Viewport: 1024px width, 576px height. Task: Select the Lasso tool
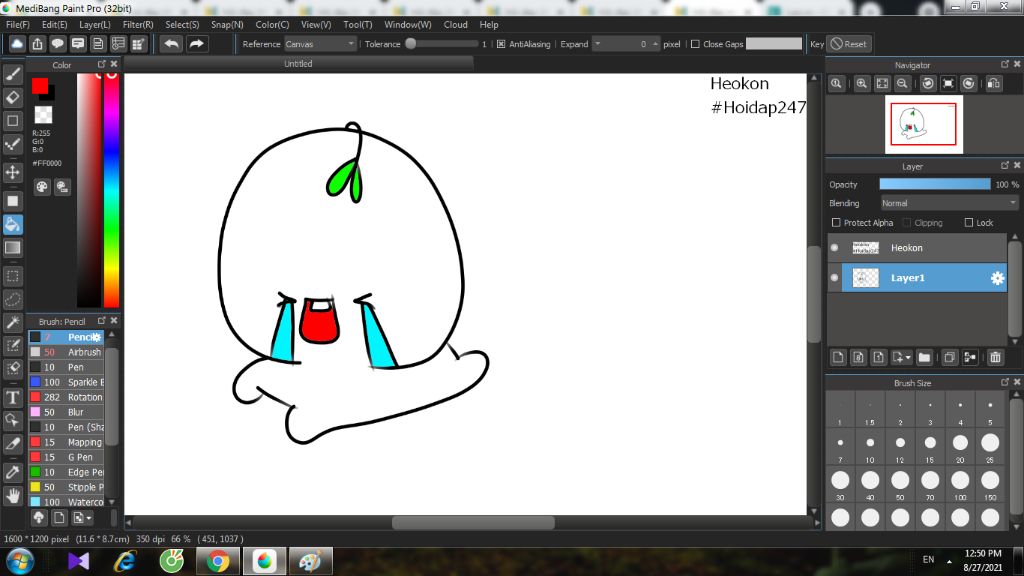pos(12,299)
